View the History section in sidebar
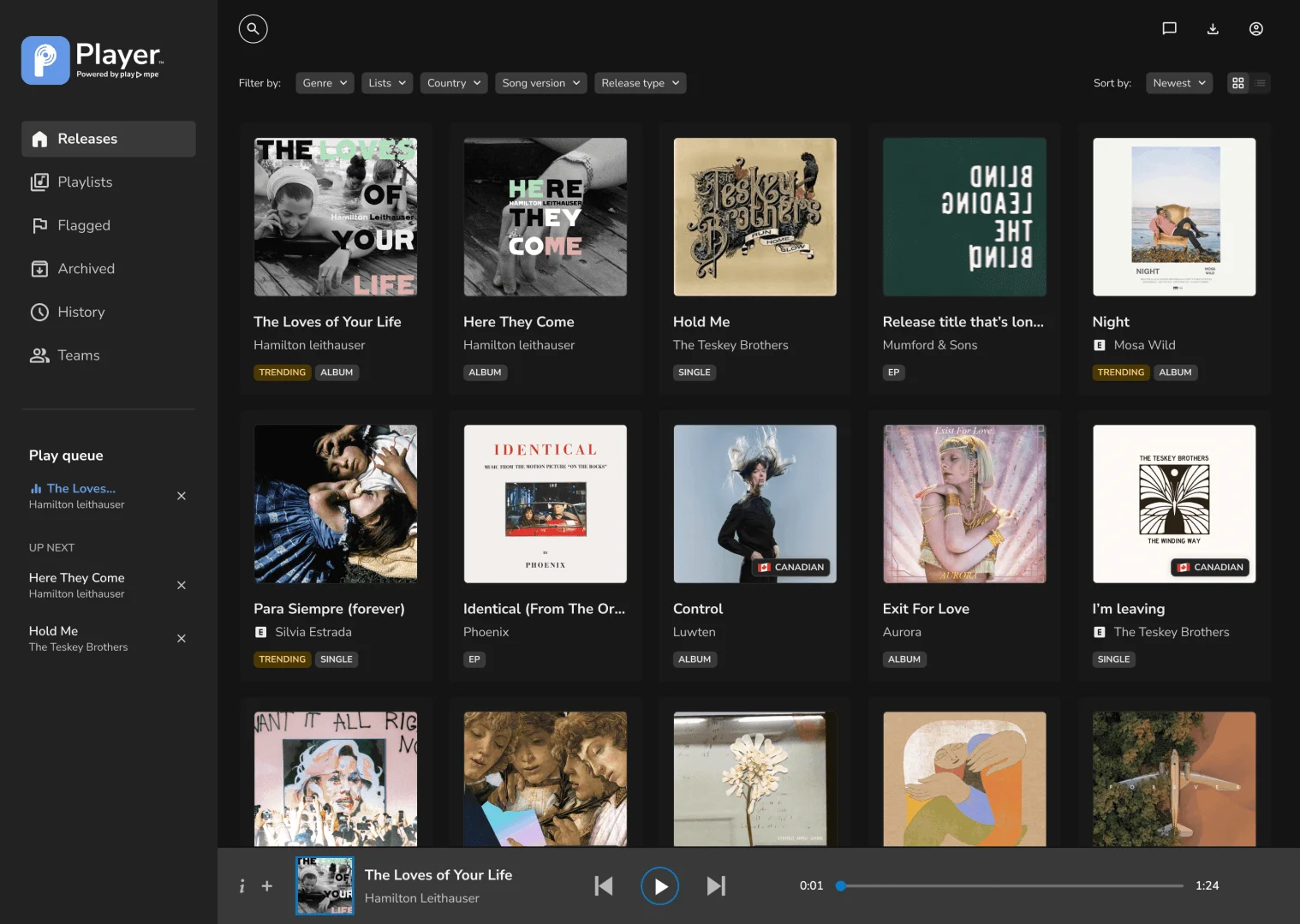1300x924 pixels. (x=81, y=312)
